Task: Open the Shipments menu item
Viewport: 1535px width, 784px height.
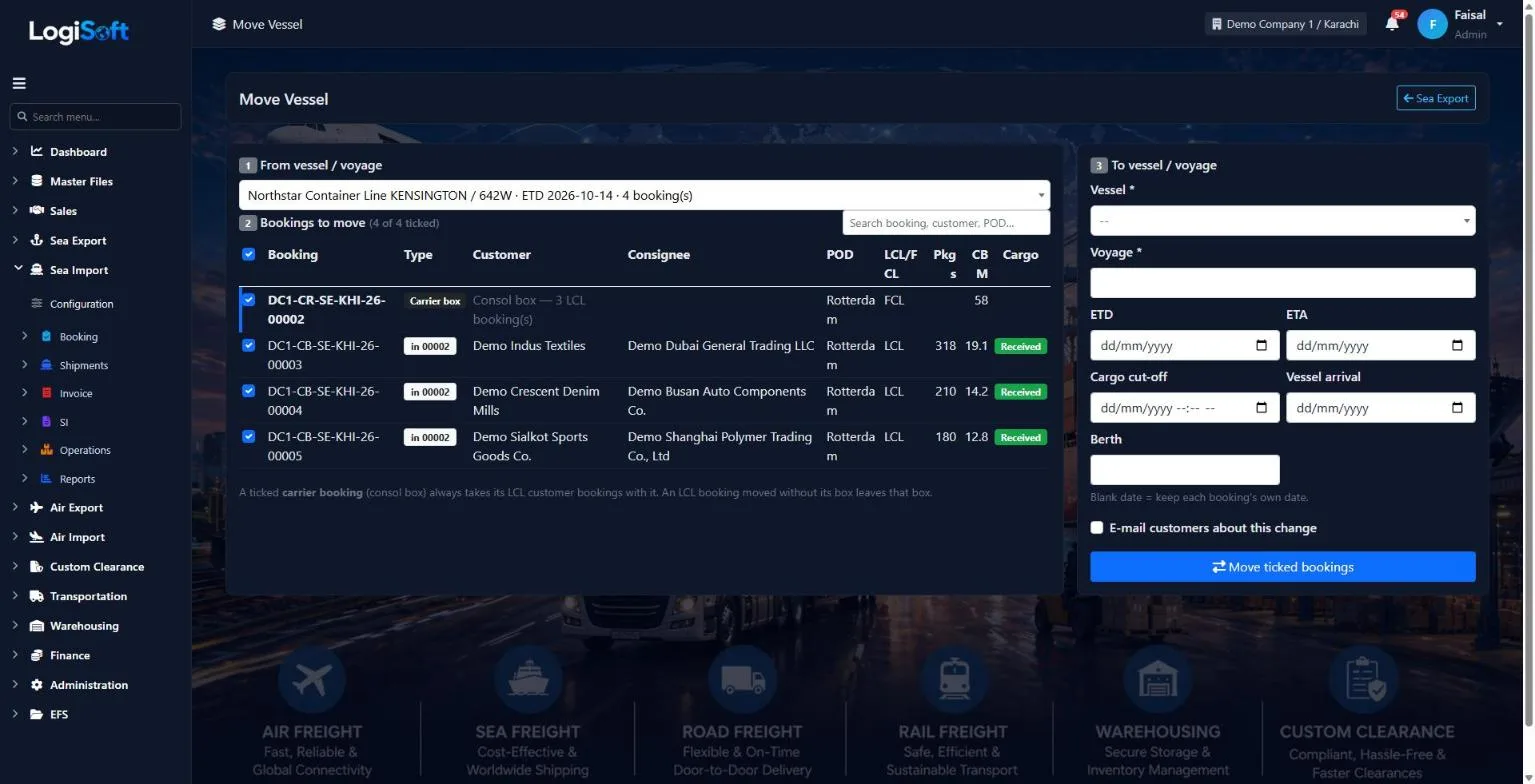Action: pos(83,366)
